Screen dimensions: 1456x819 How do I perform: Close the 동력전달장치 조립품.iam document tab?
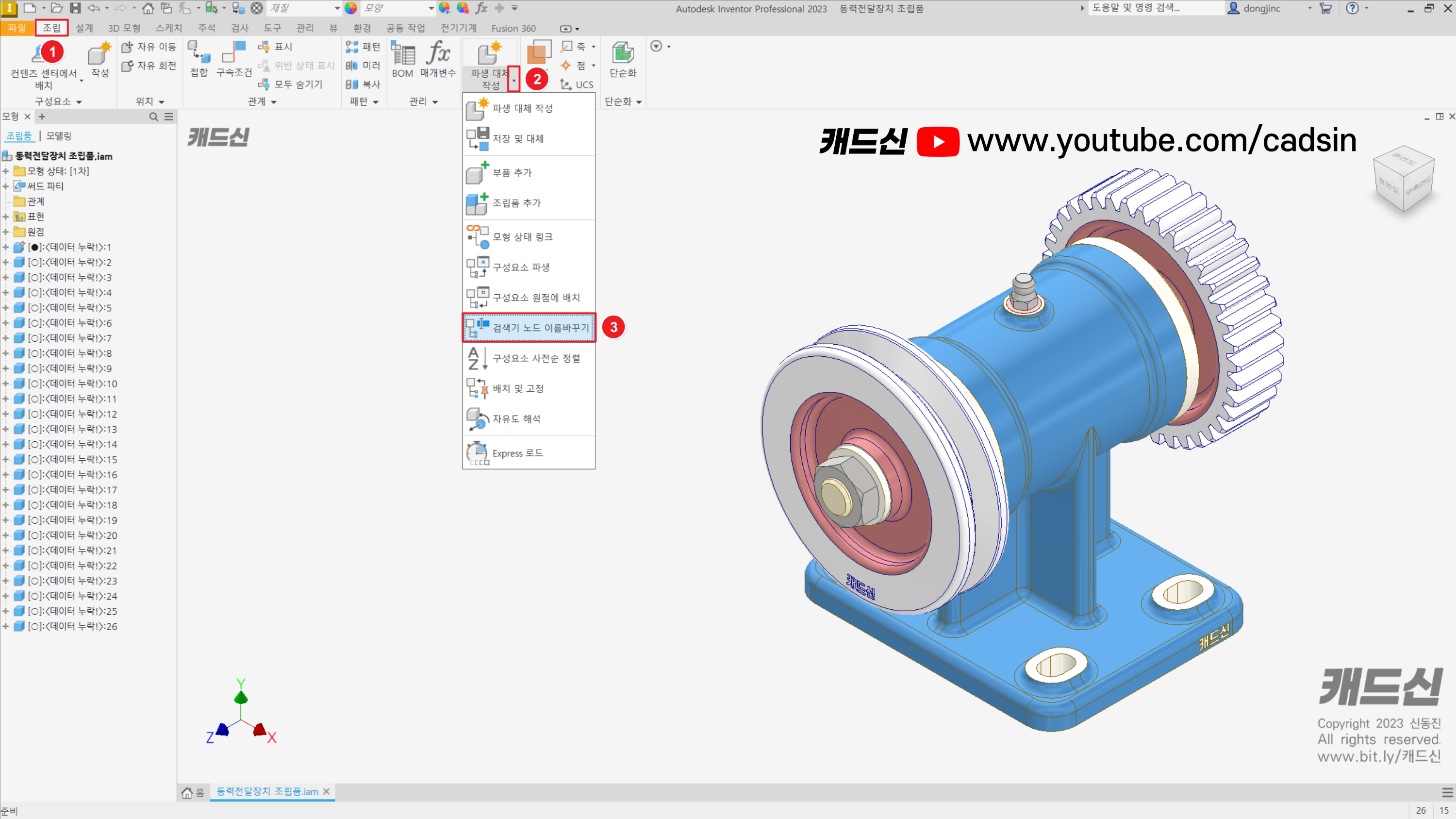pos(326,792)
